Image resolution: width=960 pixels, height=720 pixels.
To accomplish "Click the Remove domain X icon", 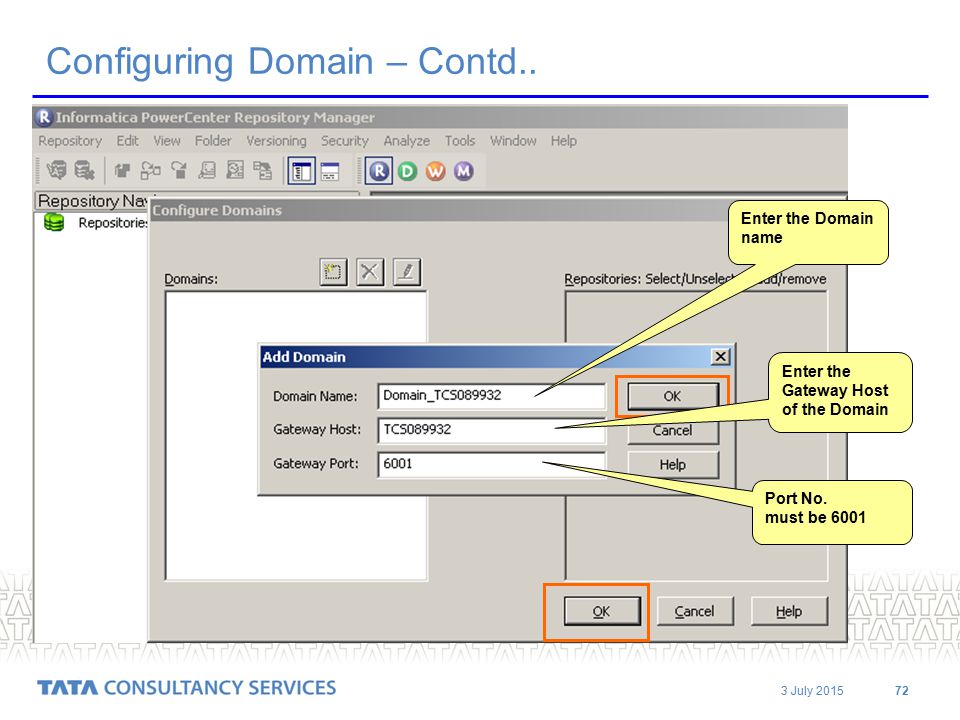I will point(370,271).
